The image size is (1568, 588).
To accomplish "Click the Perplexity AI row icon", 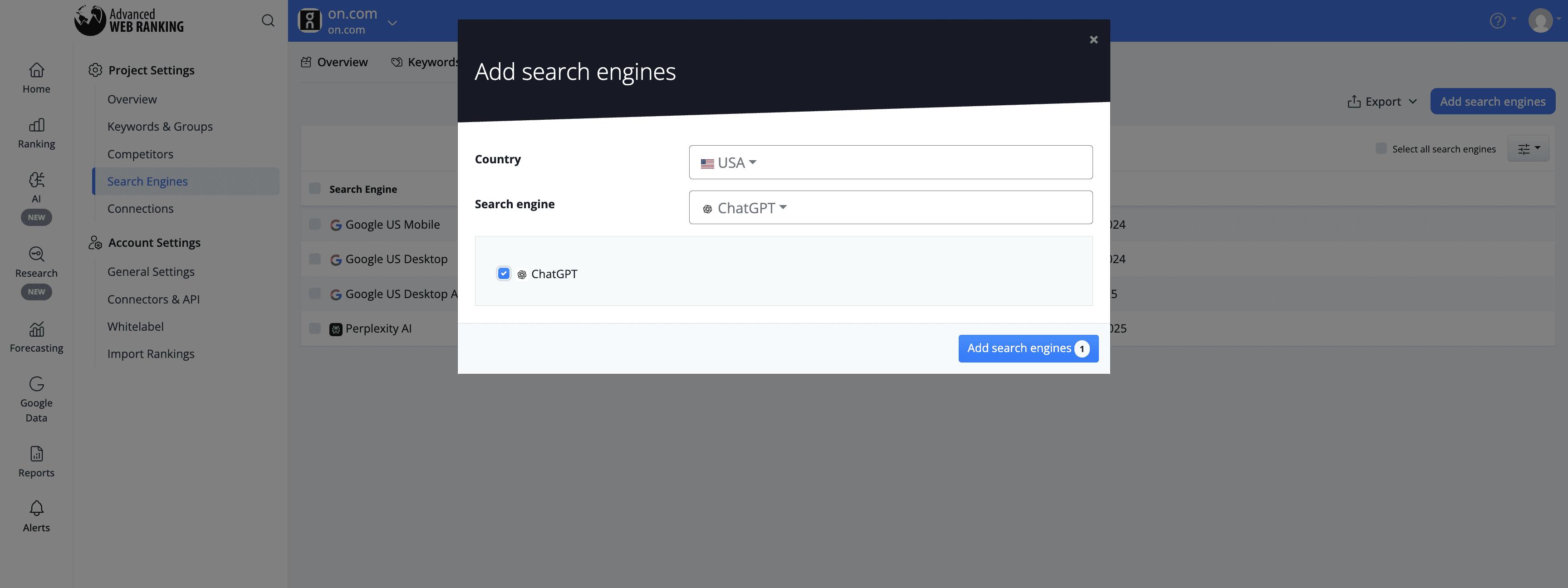I will click(x=335, y=329).
